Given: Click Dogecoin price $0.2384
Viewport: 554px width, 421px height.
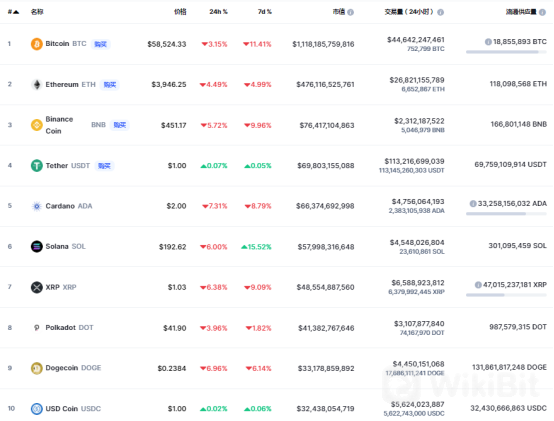Looking at the screenshot, I should (172, 368).
